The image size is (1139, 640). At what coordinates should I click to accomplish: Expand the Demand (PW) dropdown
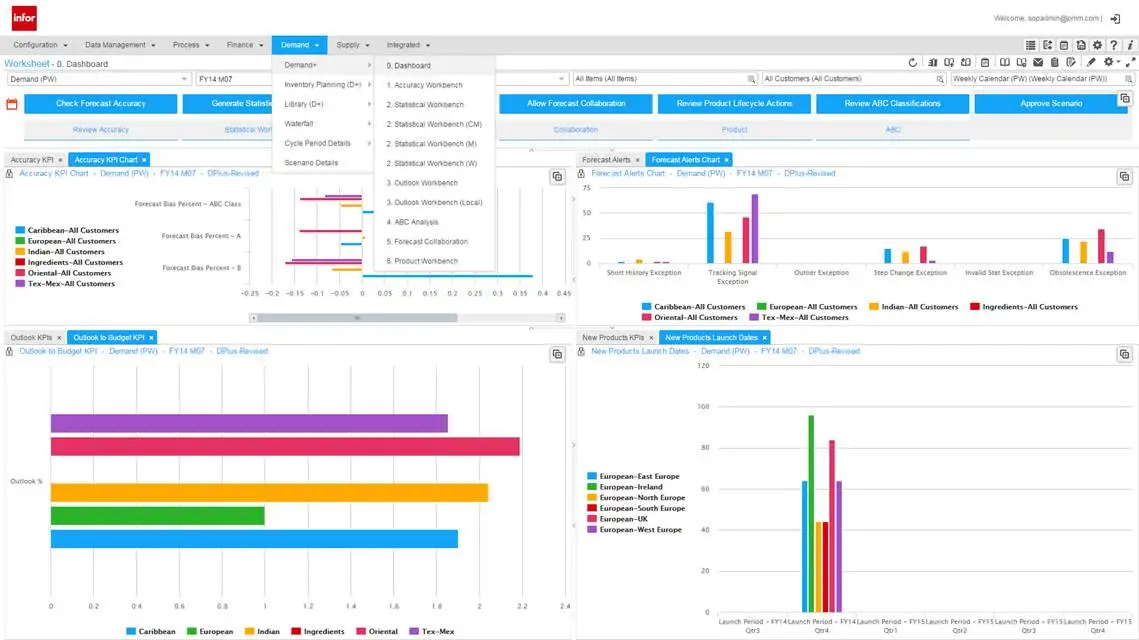click(98, 78)
